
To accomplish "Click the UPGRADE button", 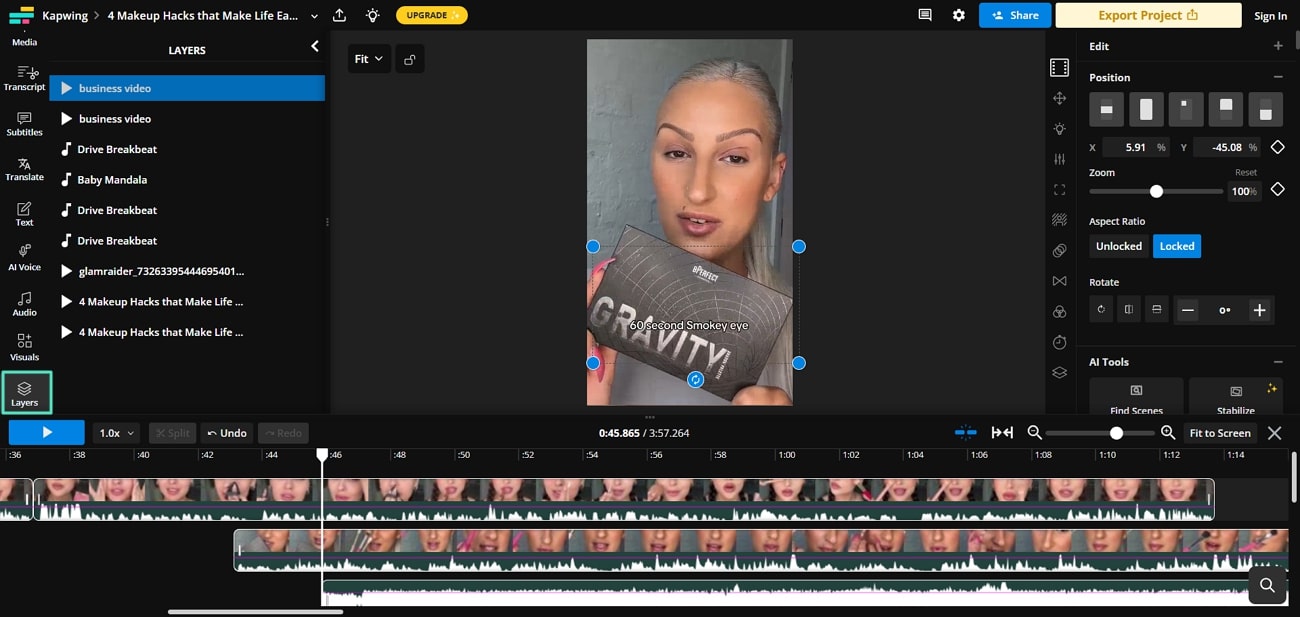I will (431, 16).
